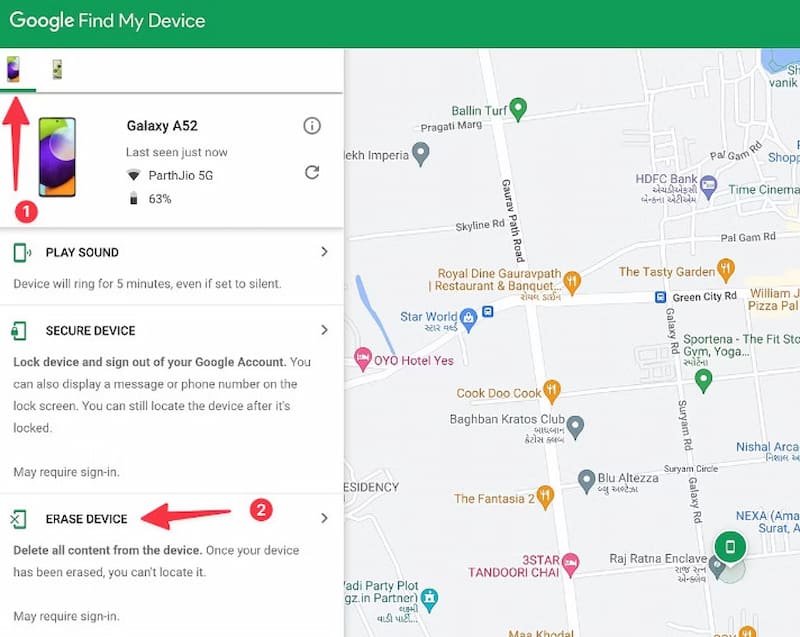Click the Erase Device icon
This screenshot has height=637, width=800.
coord(18,519)
